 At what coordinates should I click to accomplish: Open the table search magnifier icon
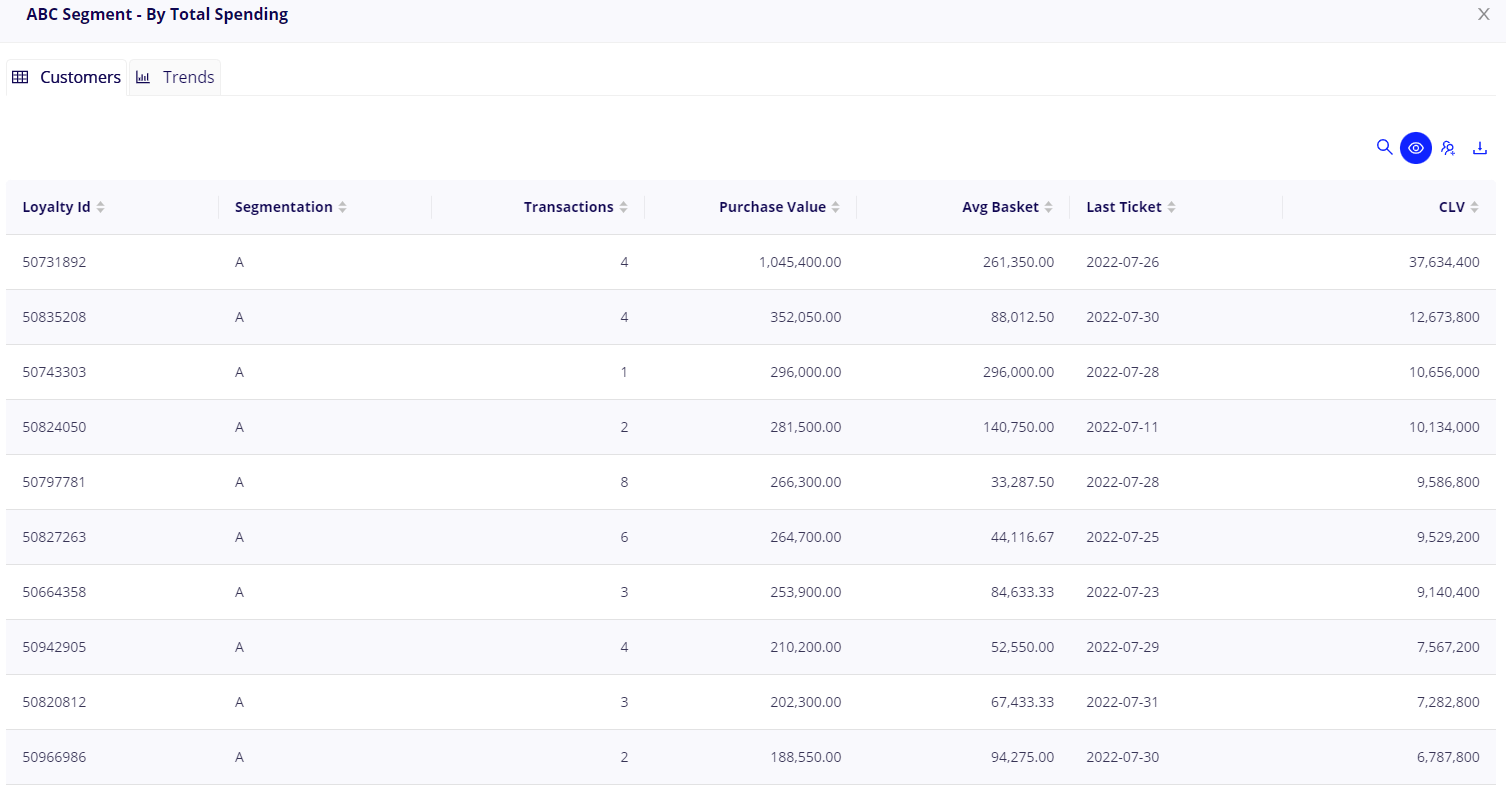click(1384, 147)
